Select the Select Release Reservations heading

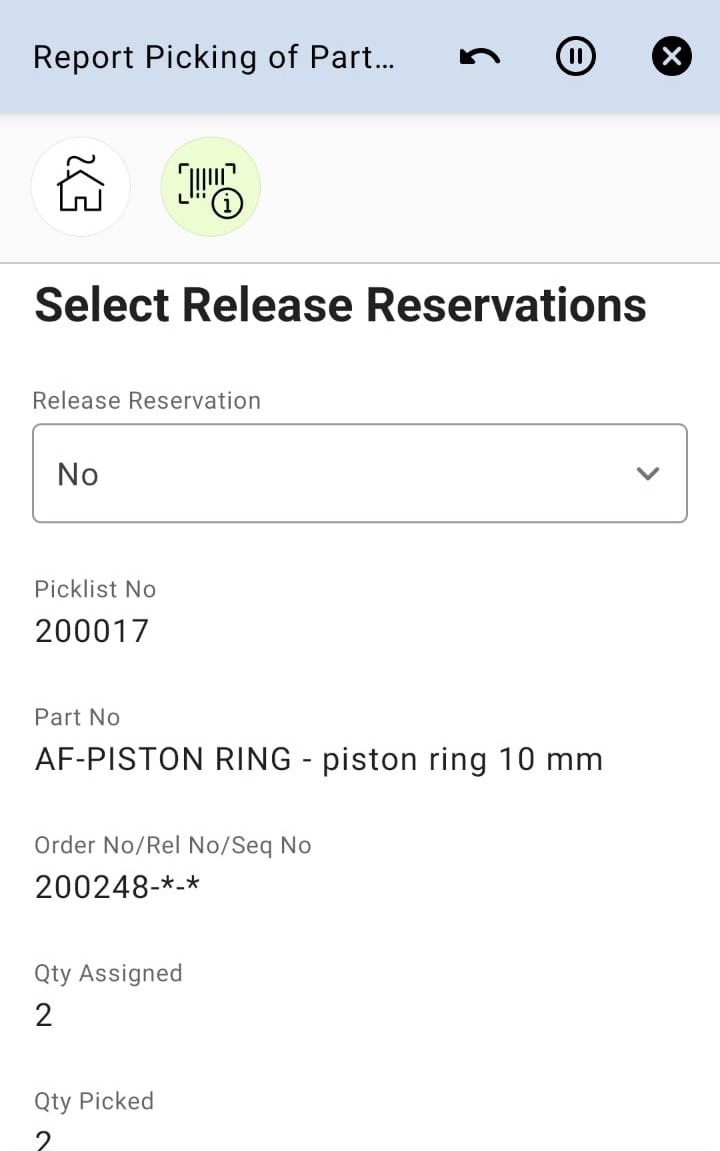pyautogui.click(x=340, y=305)
